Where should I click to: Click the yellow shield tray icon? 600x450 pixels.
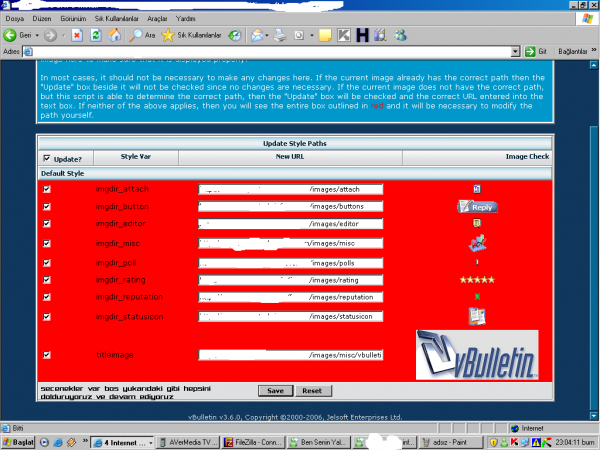[494, 442]
